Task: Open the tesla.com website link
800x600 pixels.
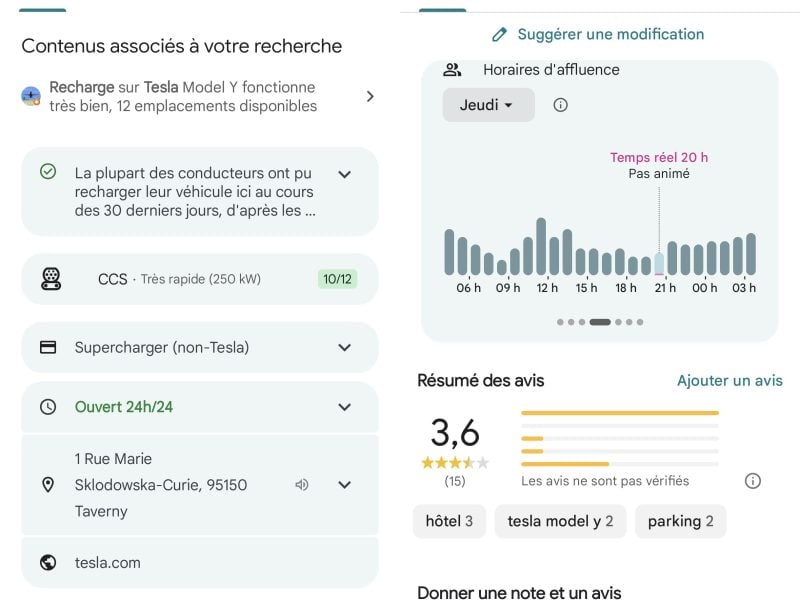Action: pos(108,563)
